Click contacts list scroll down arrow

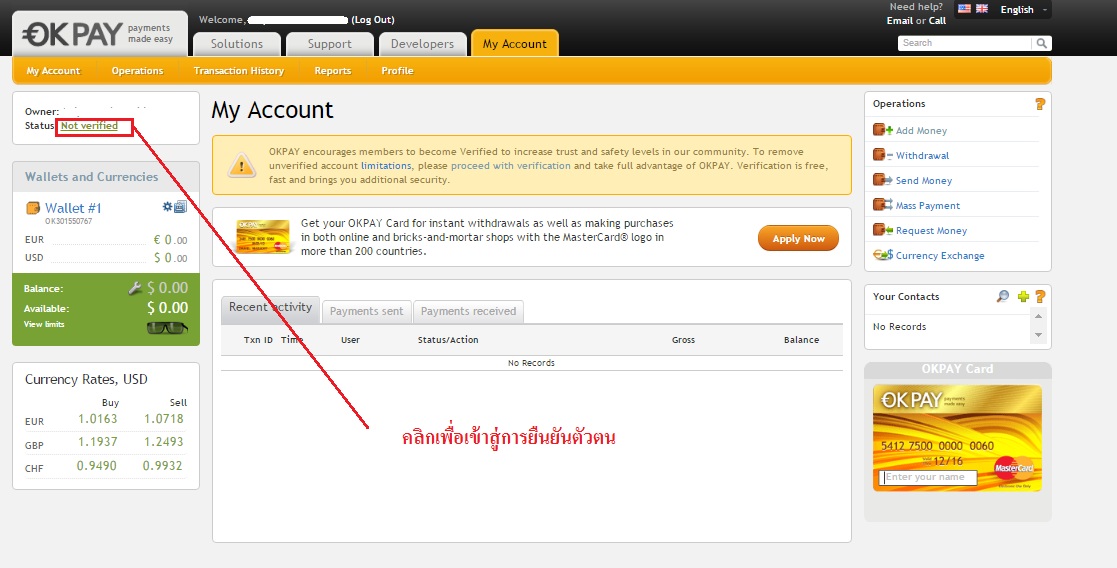(1039, 335)
